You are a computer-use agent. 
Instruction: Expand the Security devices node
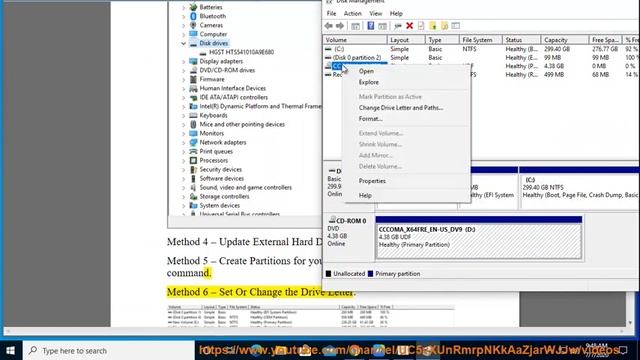point(184,170)
